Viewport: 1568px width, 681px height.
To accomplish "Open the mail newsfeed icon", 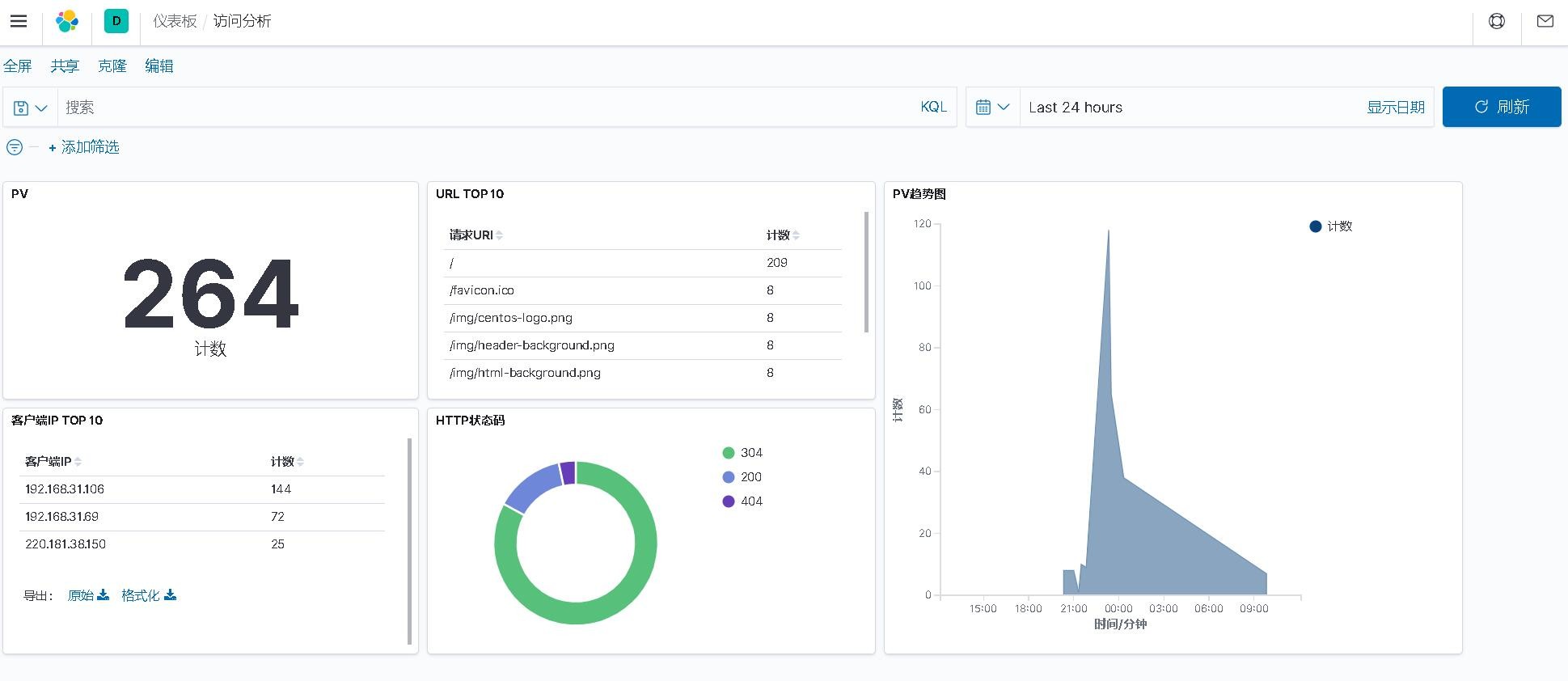I will tap(1545, 21).
